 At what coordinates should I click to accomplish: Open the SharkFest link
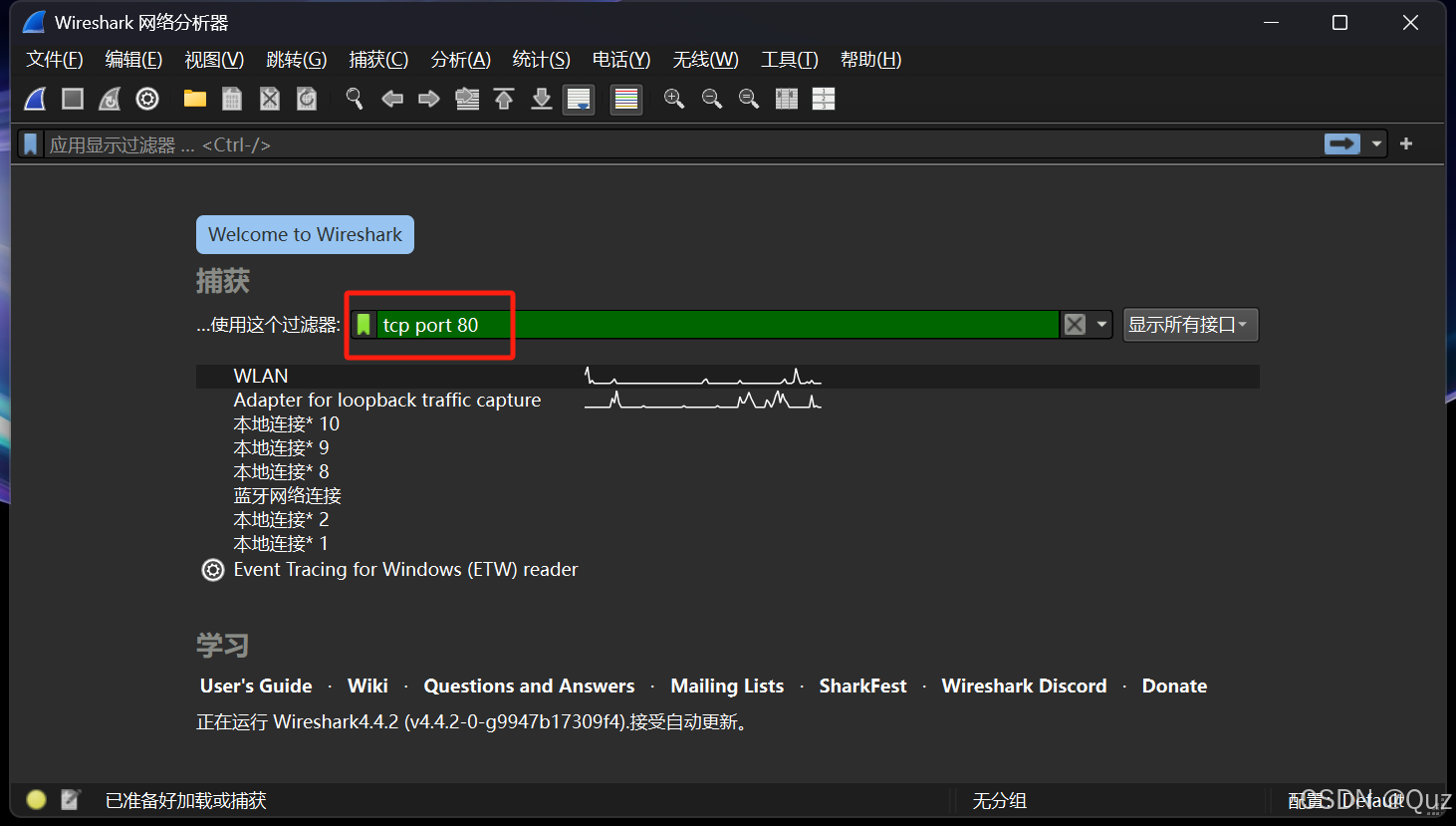click(x=862, y=686)
